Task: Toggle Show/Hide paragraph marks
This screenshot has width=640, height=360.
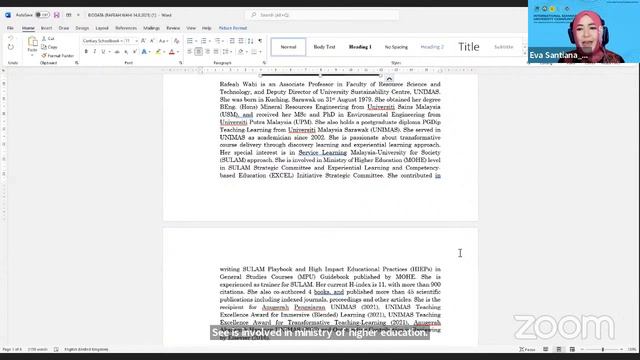Action: coord(260,41)
